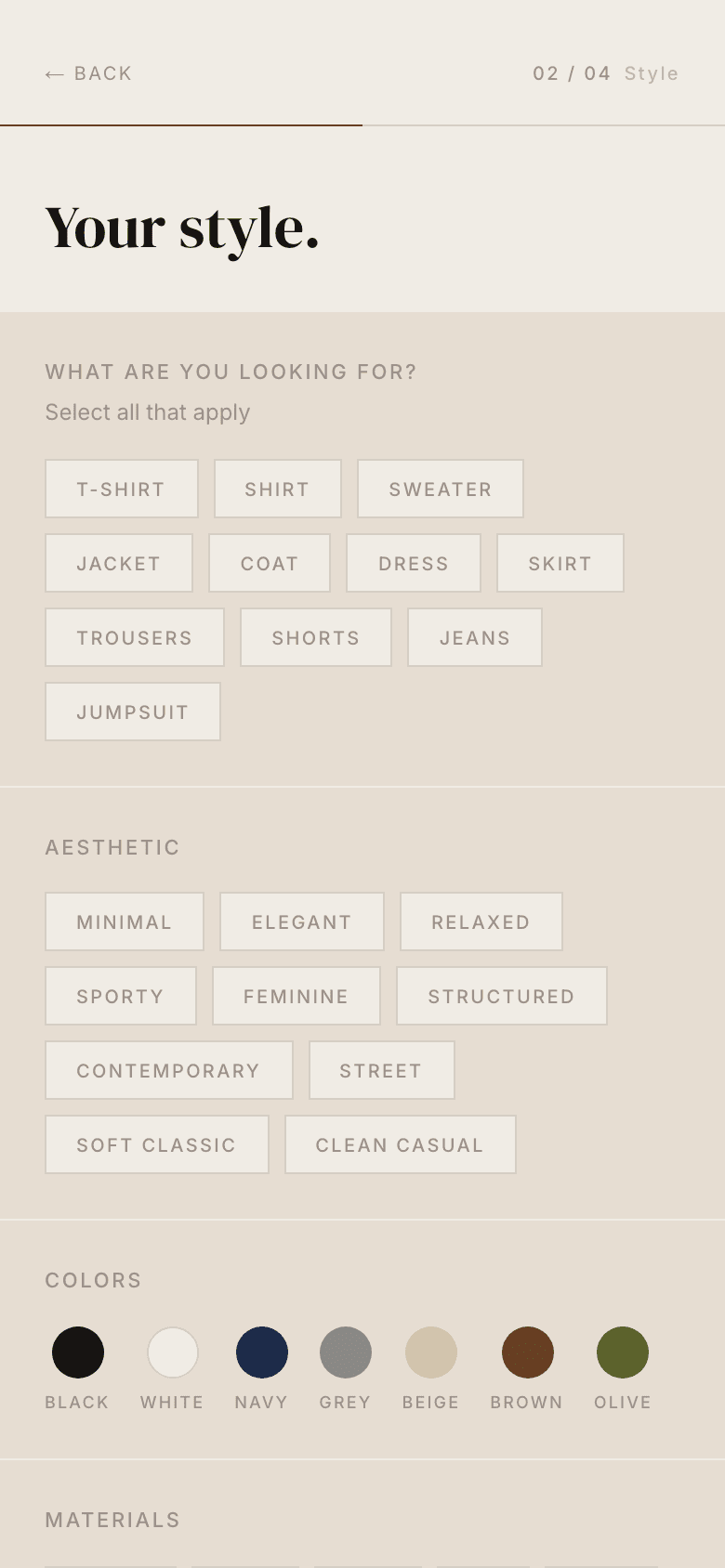Select the T-Shirt clothing option
This screenshot has width=725, height=1568.
coord(122,489)
